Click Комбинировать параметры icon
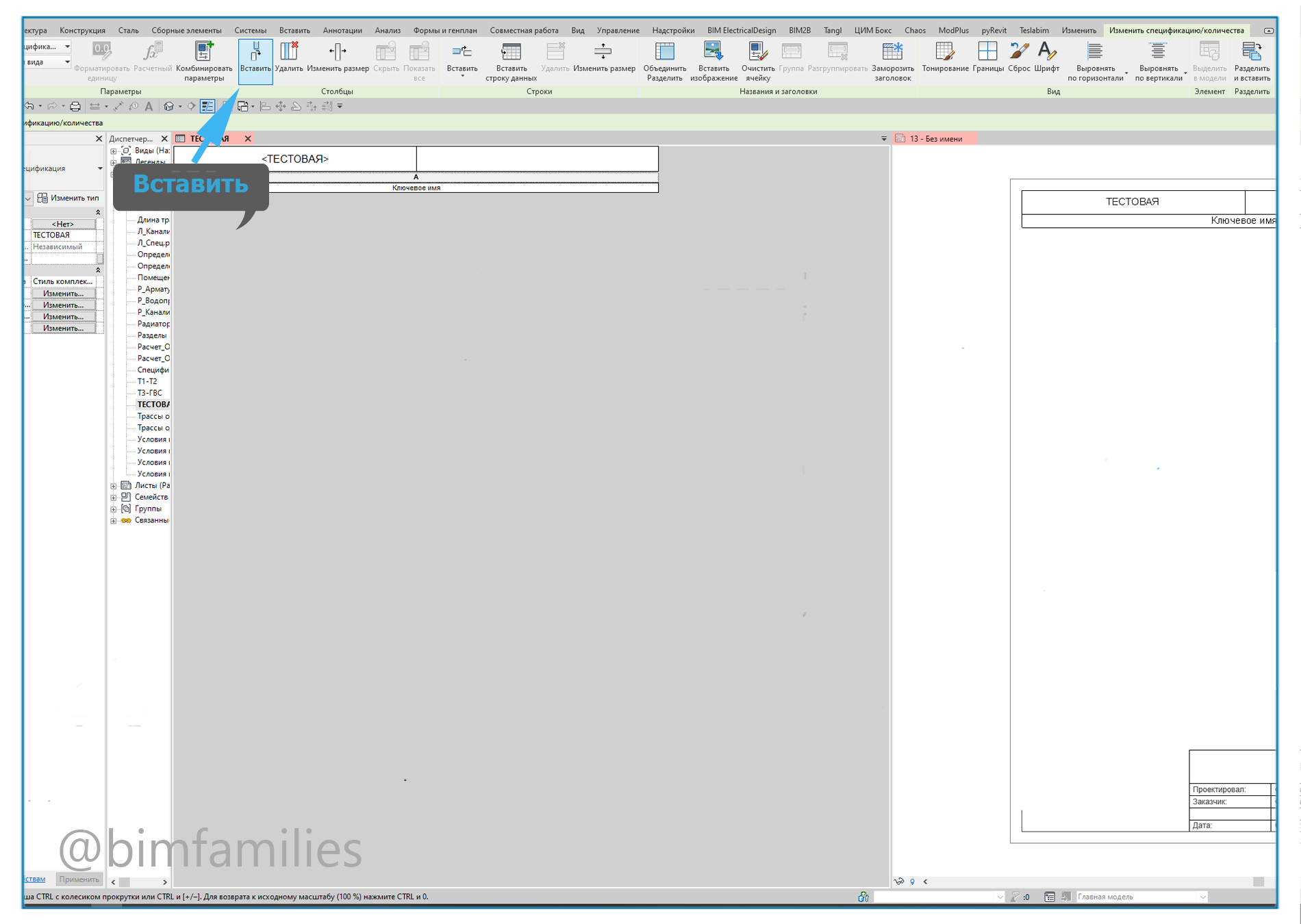 204,60
